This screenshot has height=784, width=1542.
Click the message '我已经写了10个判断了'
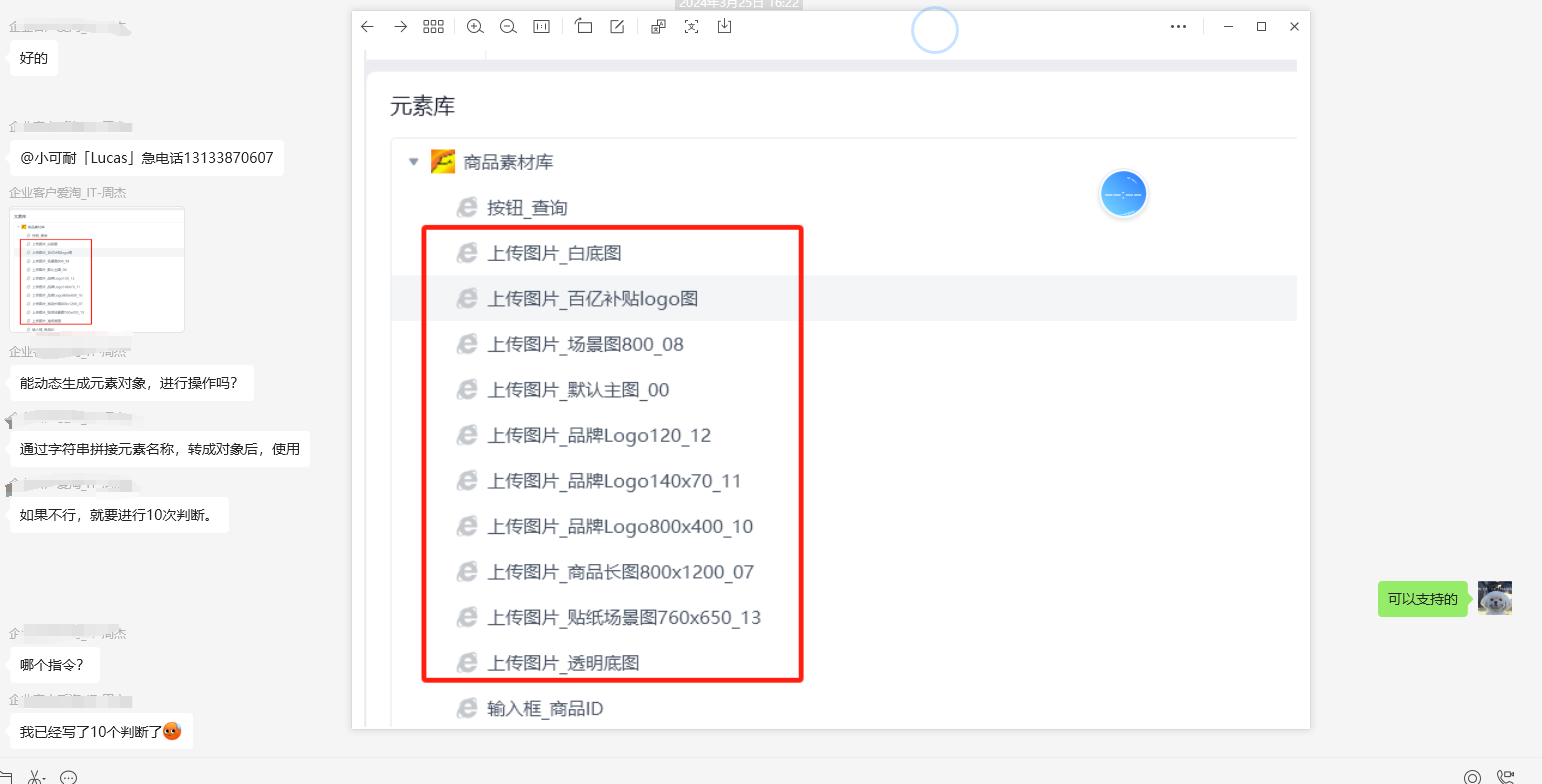[101, 732]
